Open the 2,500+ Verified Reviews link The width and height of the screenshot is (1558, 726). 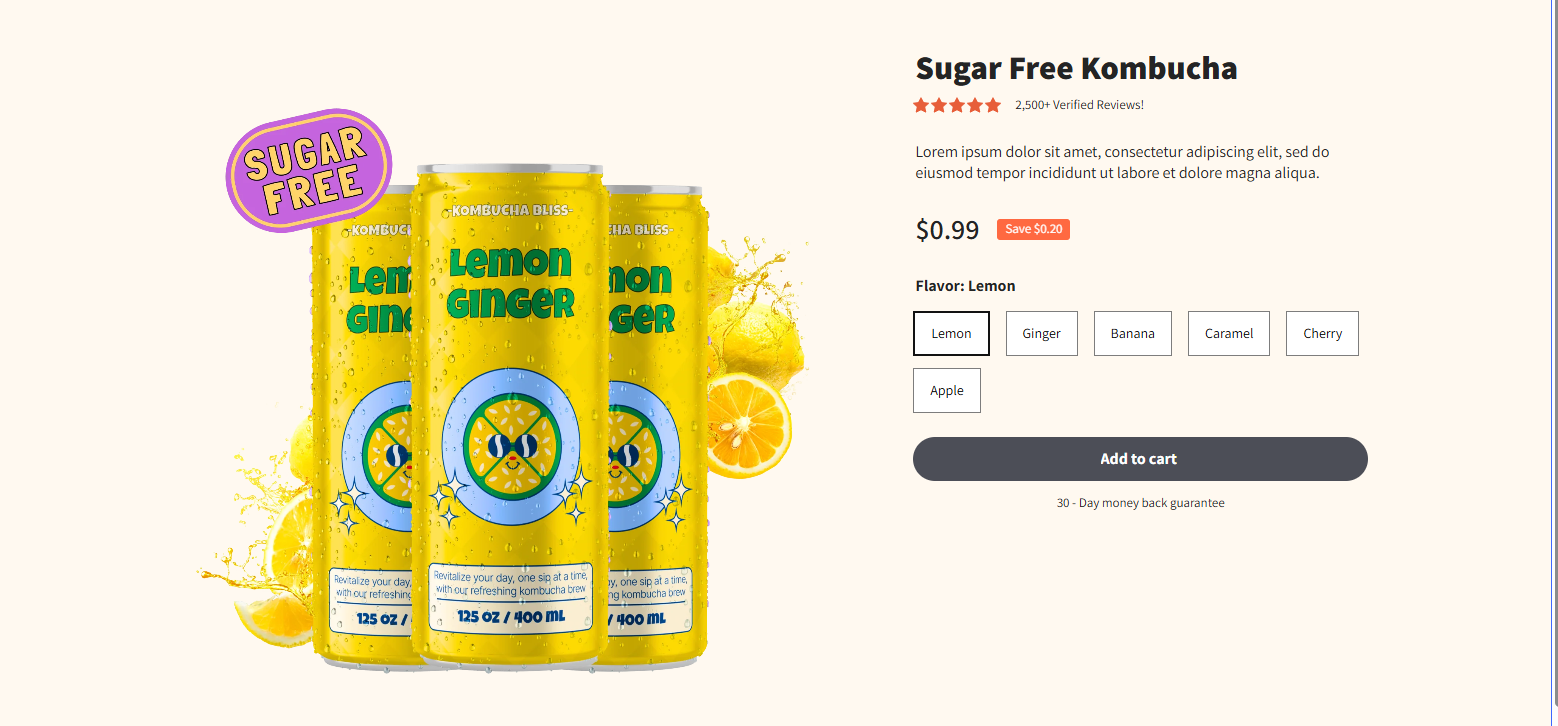[x=1079, y=105]
